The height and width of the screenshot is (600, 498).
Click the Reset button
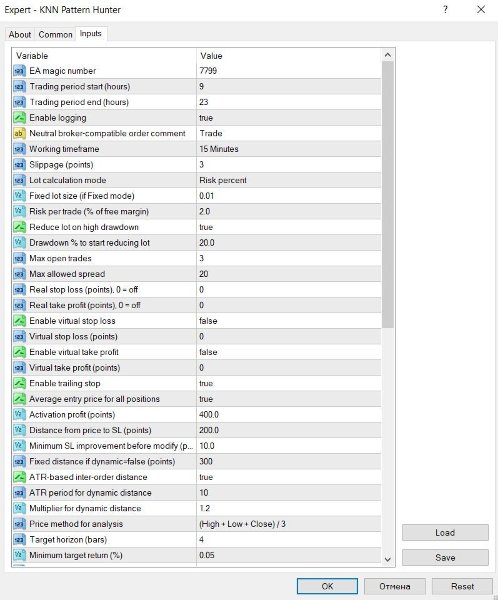click(462, 586)
